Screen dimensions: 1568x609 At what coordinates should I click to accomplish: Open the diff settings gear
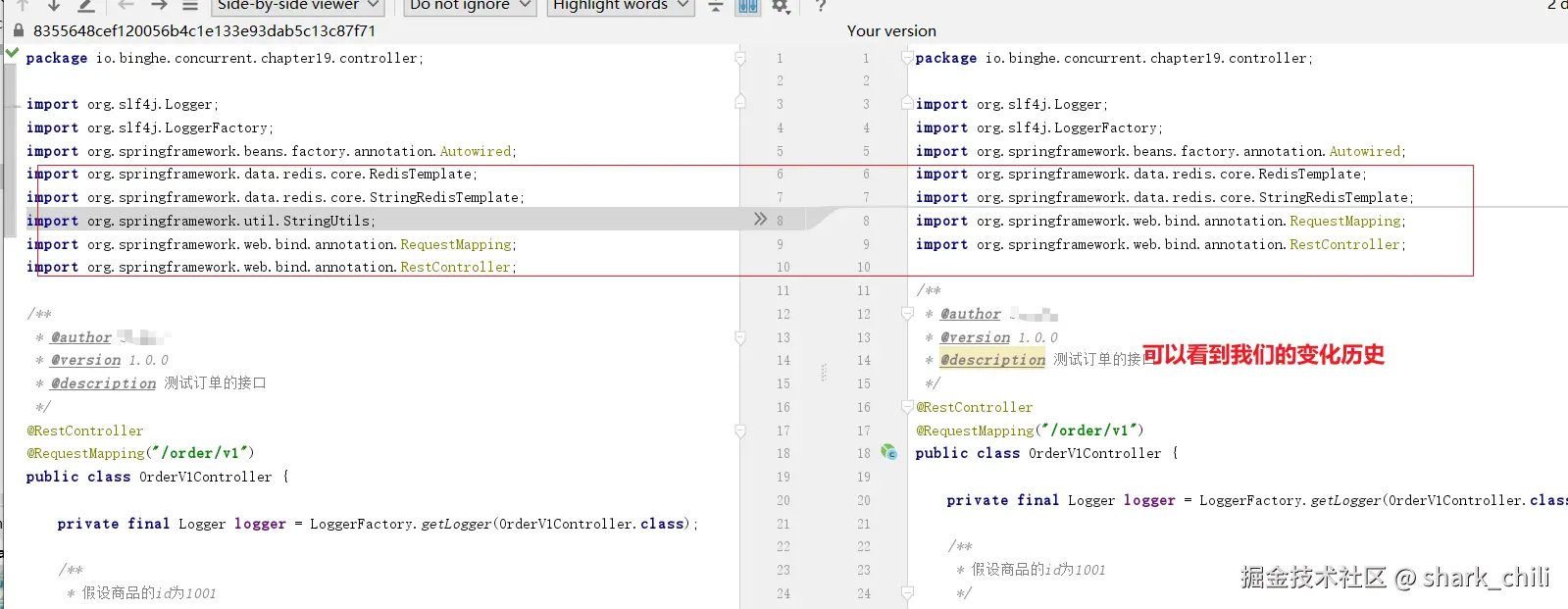click(781, 5)
